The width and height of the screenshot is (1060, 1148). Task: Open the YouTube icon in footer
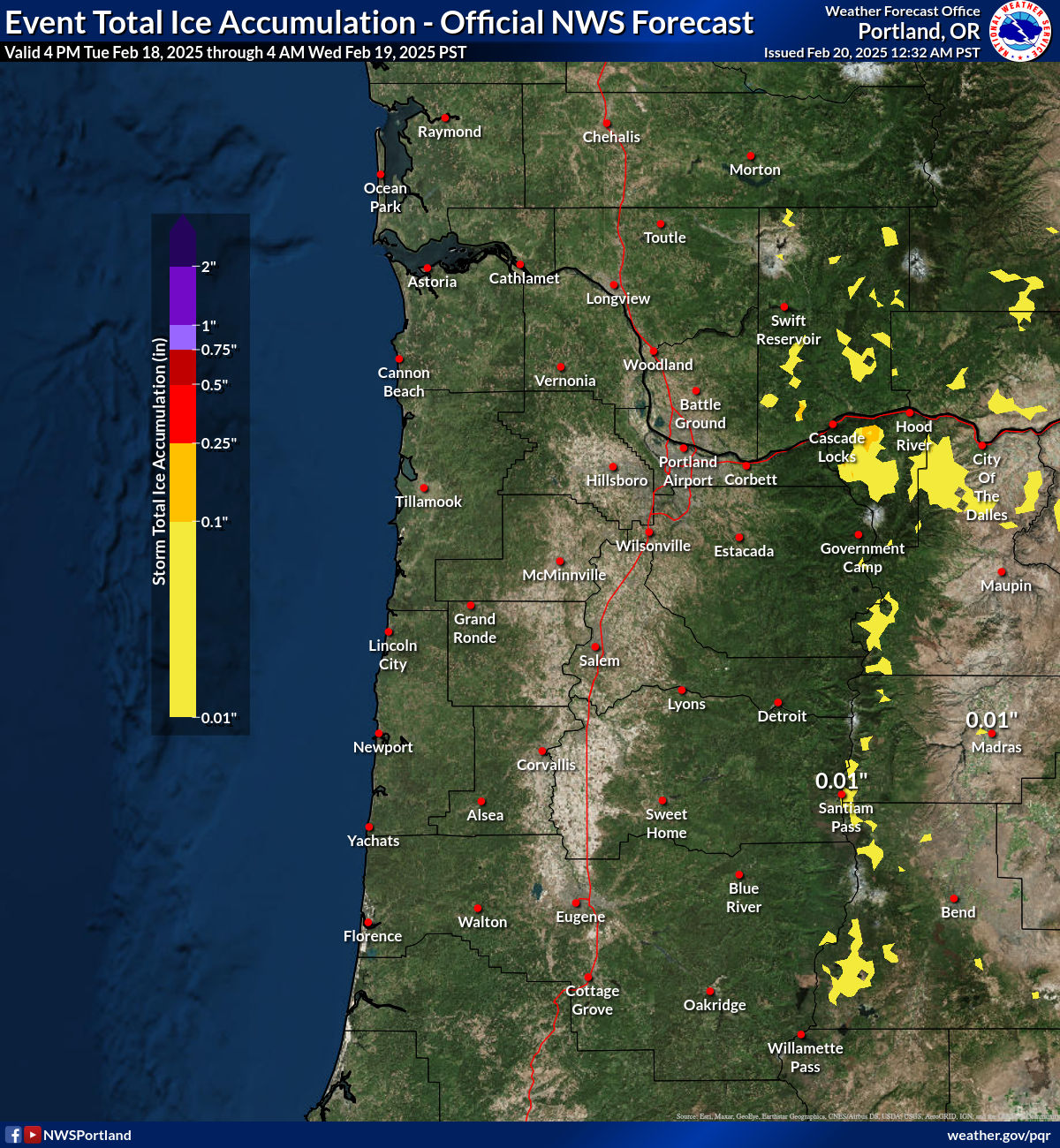pyautogui.click(x=33, y=1135)
